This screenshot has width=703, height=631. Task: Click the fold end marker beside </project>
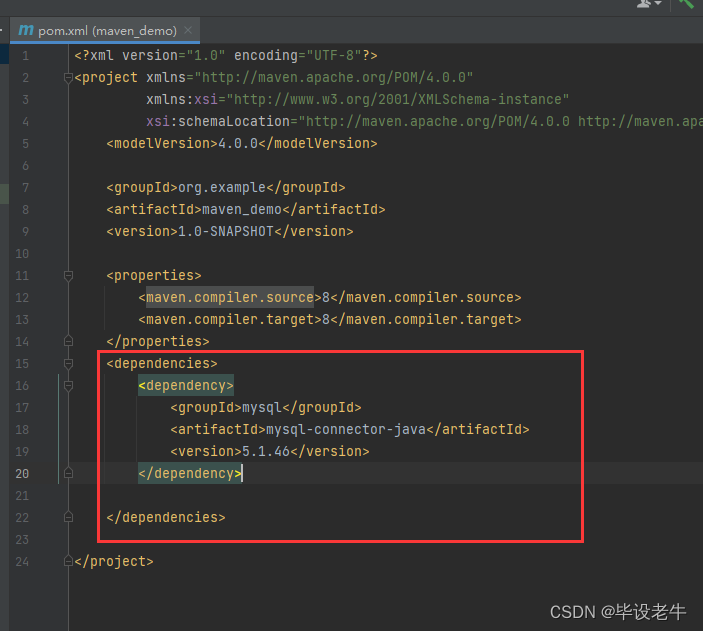point(68,561)
